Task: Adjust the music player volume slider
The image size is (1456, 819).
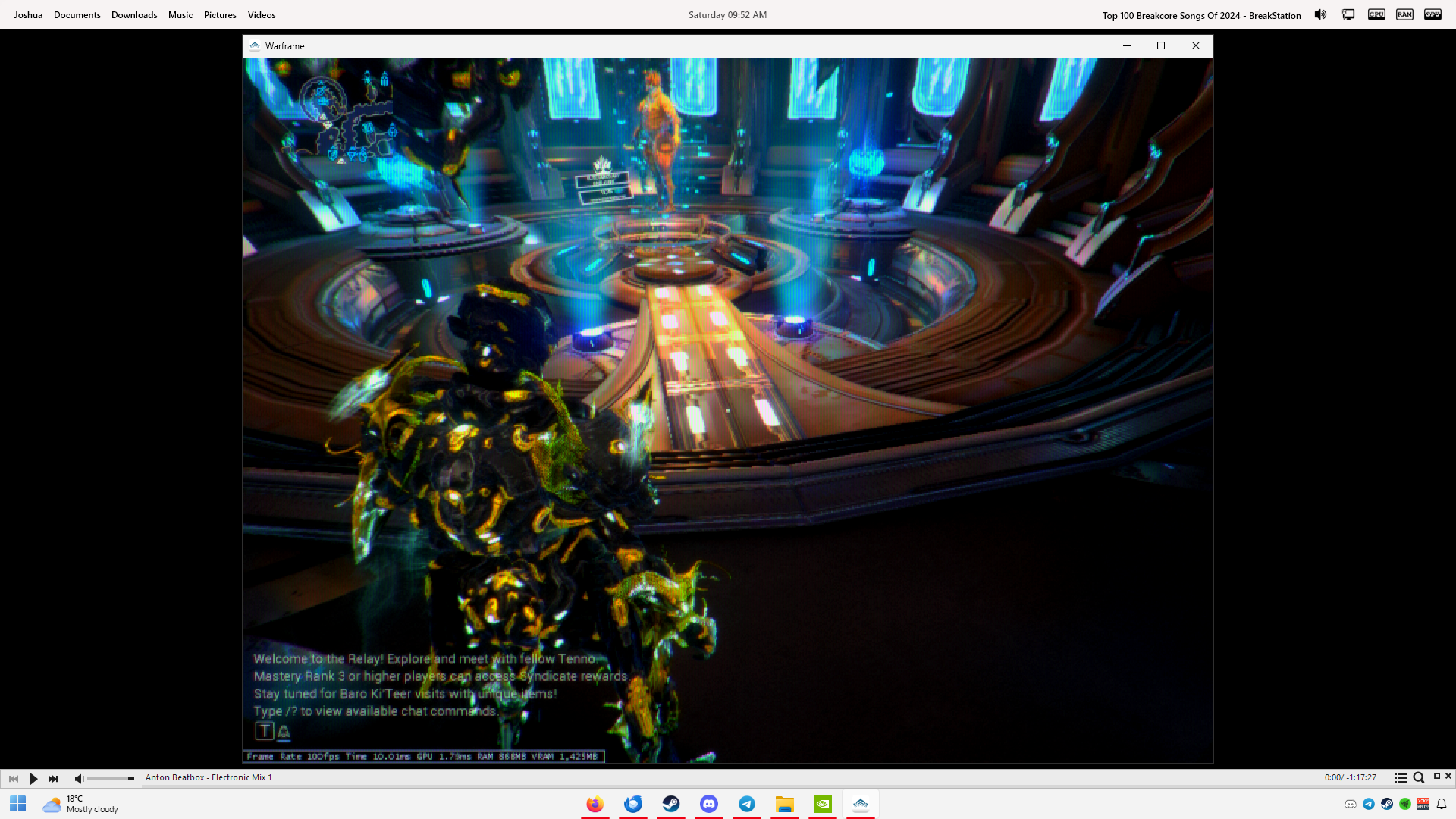Action: 111,778
